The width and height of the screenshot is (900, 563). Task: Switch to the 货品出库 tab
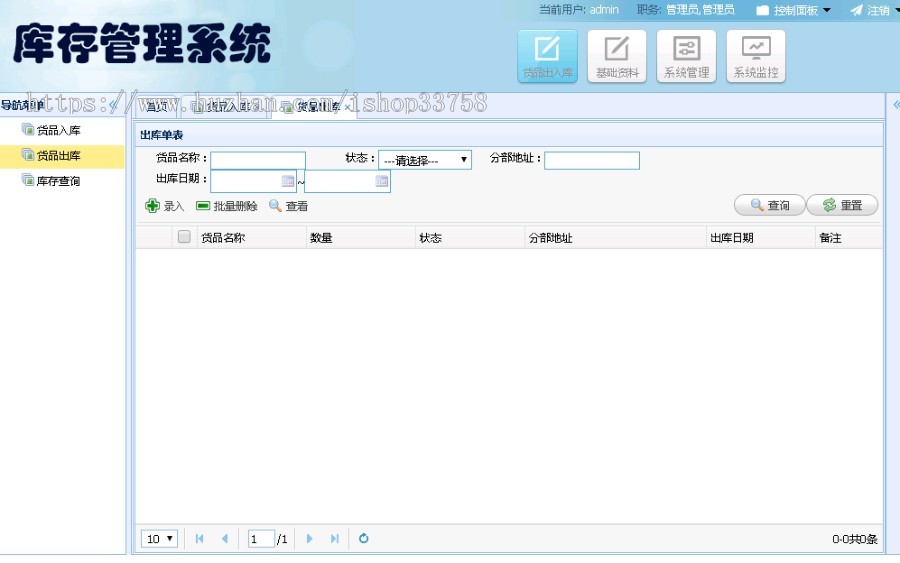tap(313, 107)
